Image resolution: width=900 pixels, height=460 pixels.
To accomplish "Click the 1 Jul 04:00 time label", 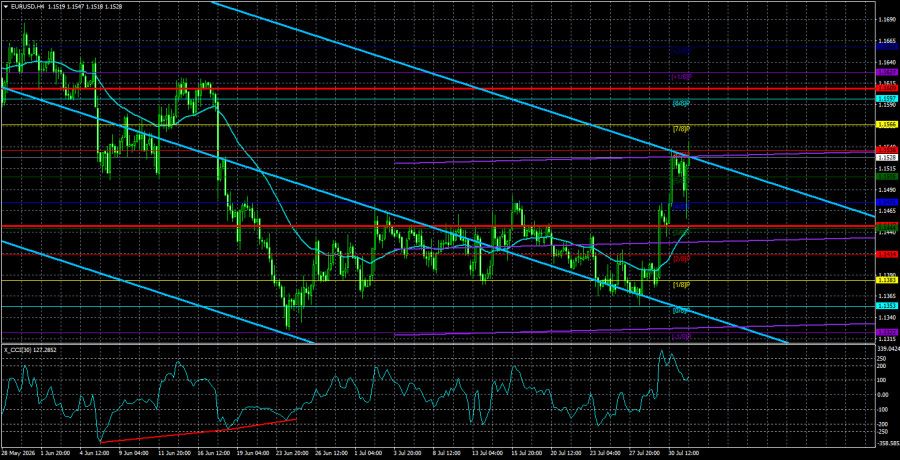I will tap(367, 454).
